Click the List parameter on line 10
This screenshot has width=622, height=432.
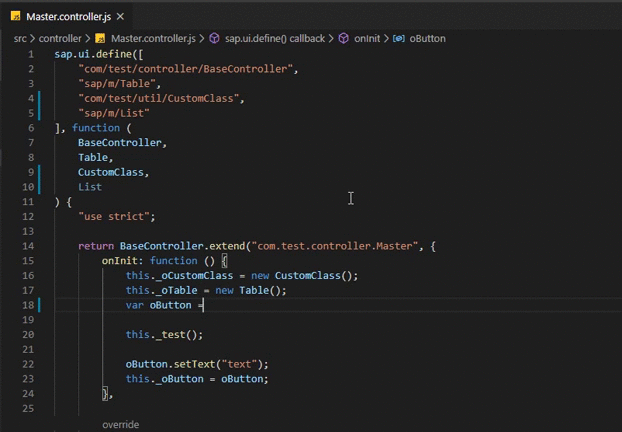(x=90, y=187)
